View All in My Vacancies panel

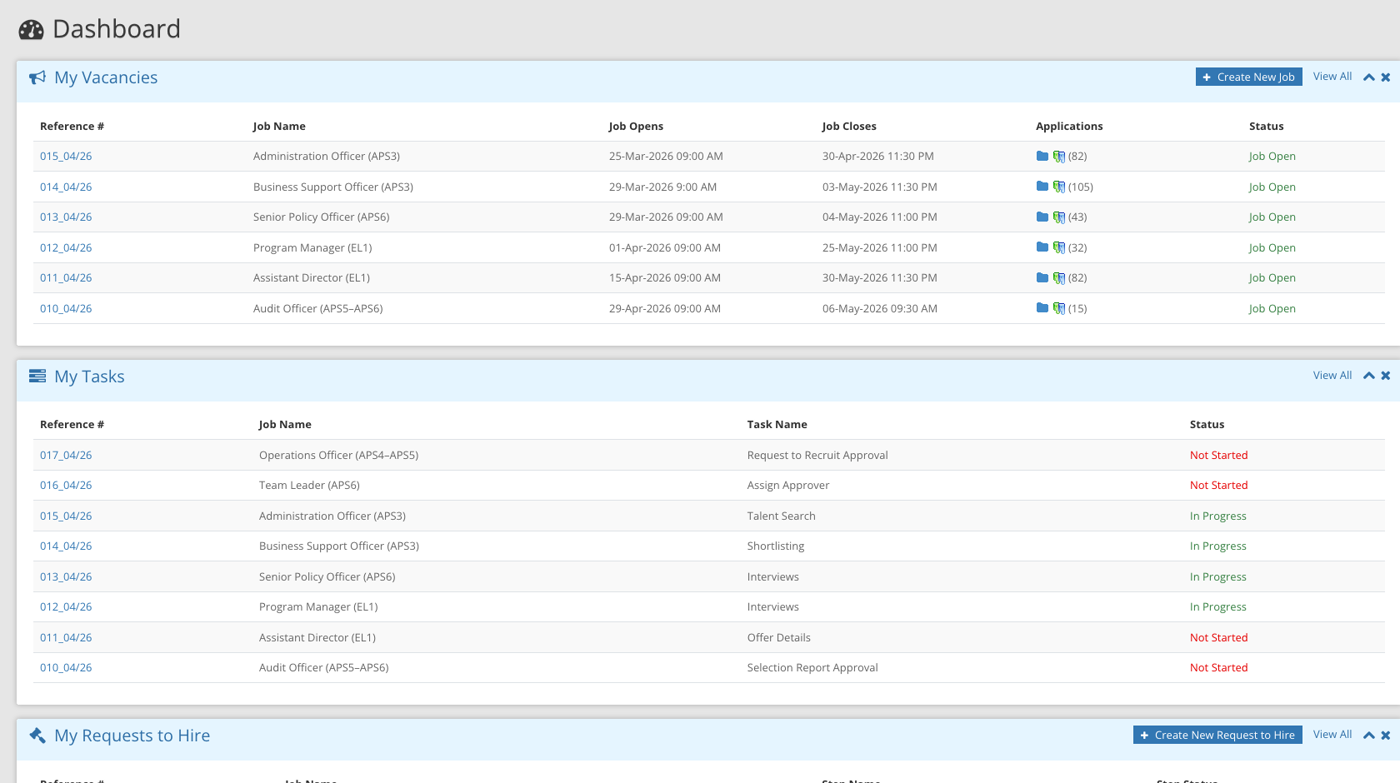coord(1332,76)
